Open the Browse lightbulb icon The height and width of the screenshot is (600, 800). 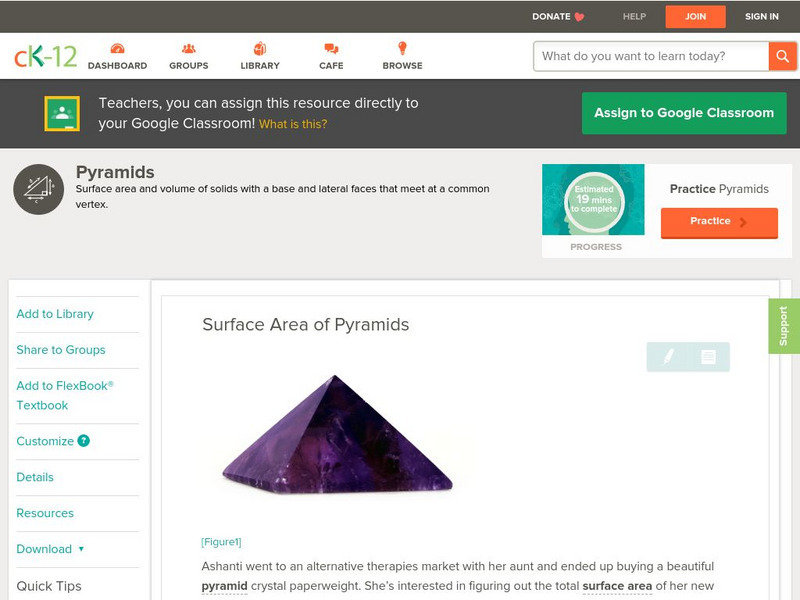pyautogui.click(x=402, y=49)
